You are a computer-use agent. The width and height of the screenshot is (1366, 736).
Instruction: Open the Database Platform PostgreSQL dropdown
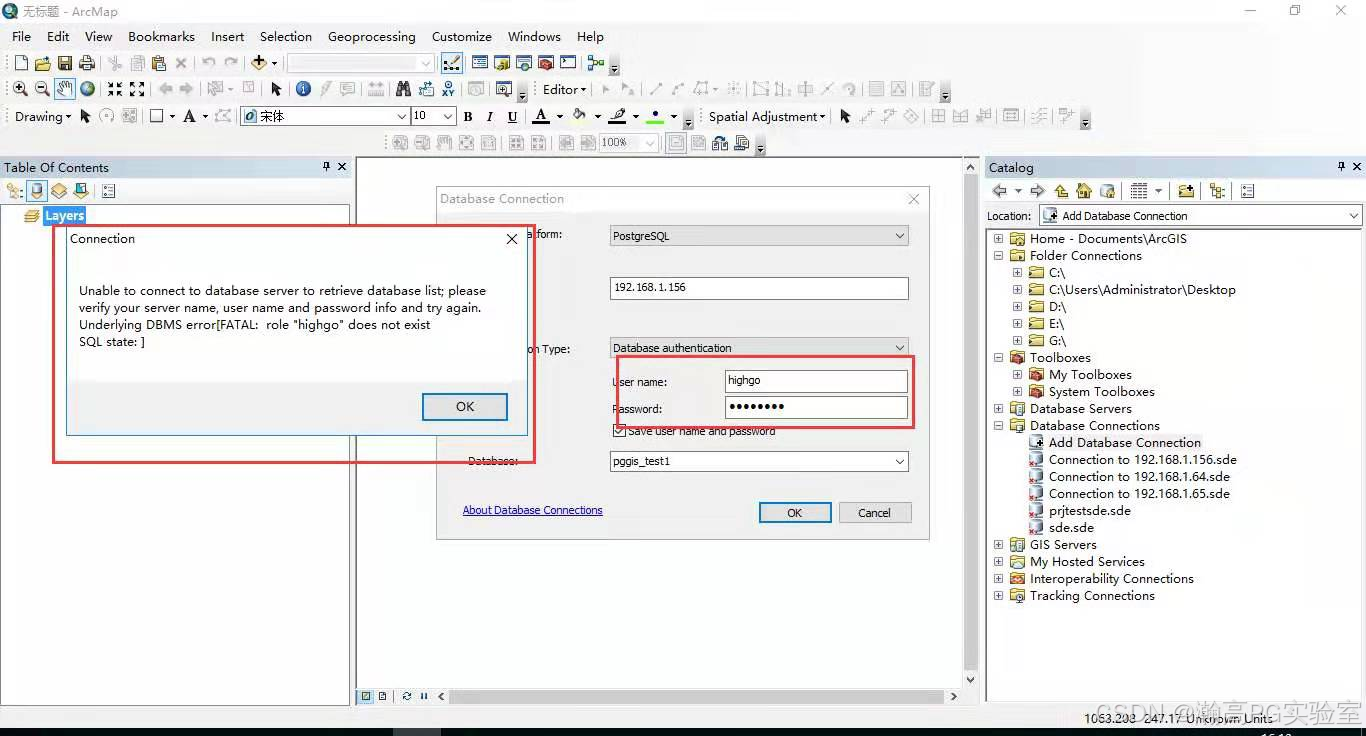(759, 236)
